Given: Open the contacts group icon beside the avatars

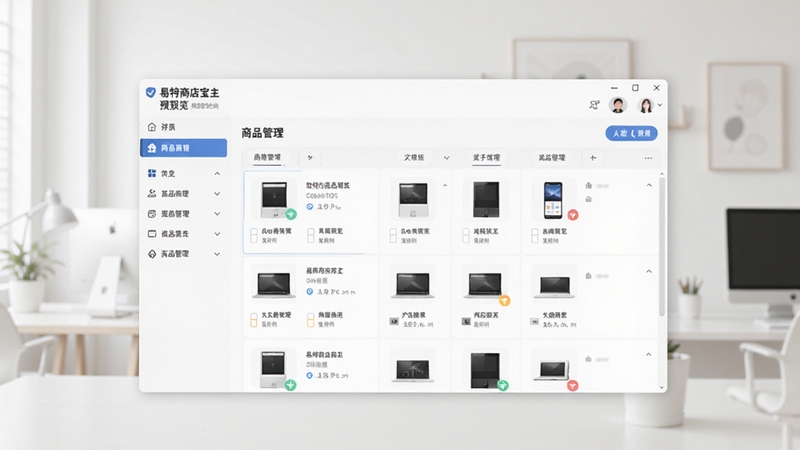Looking at the screenshot, I should (x=594, y=105).
